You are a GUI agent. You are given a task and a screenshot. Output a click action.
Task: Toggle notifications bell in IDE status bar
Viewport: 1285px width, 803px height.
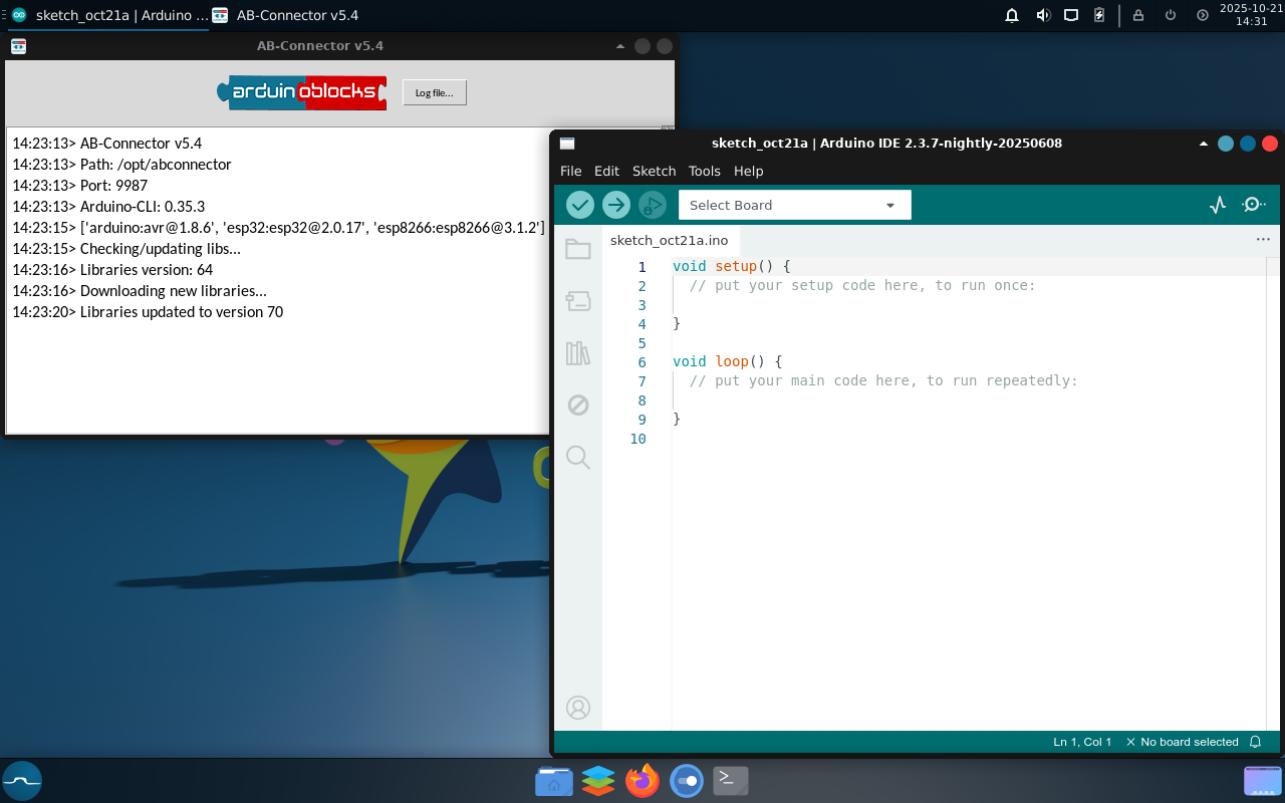(1255, 742)
